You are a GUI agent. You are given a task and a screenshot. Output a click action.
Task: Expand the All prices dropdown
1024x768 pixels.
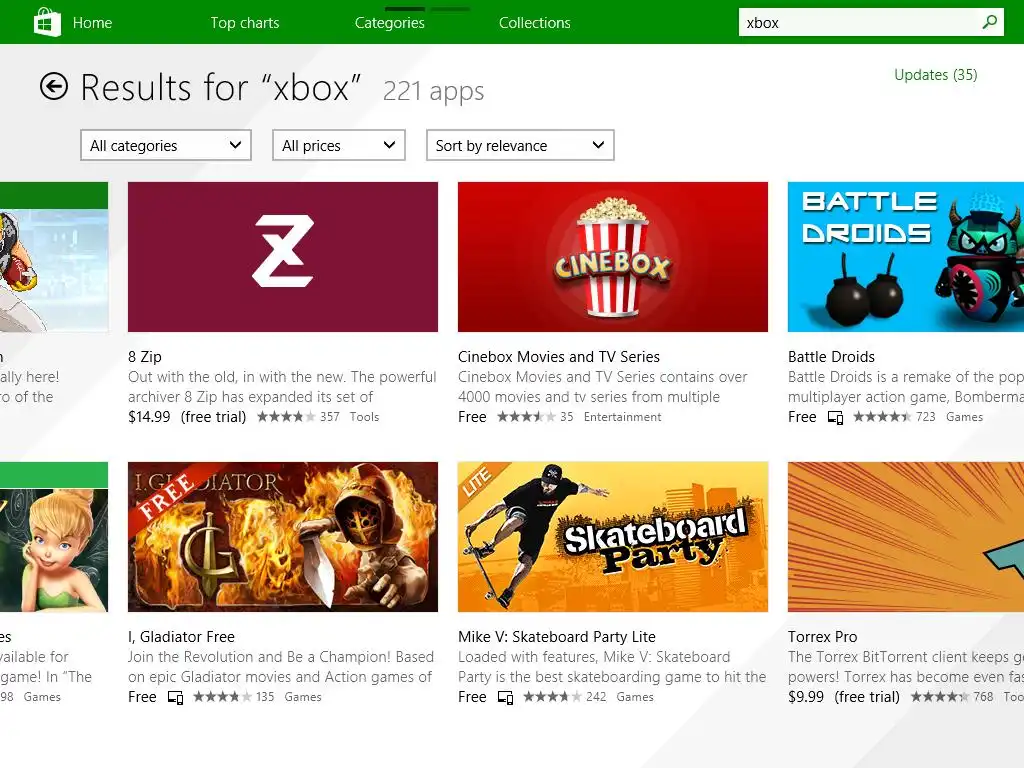tap(339, 145)
